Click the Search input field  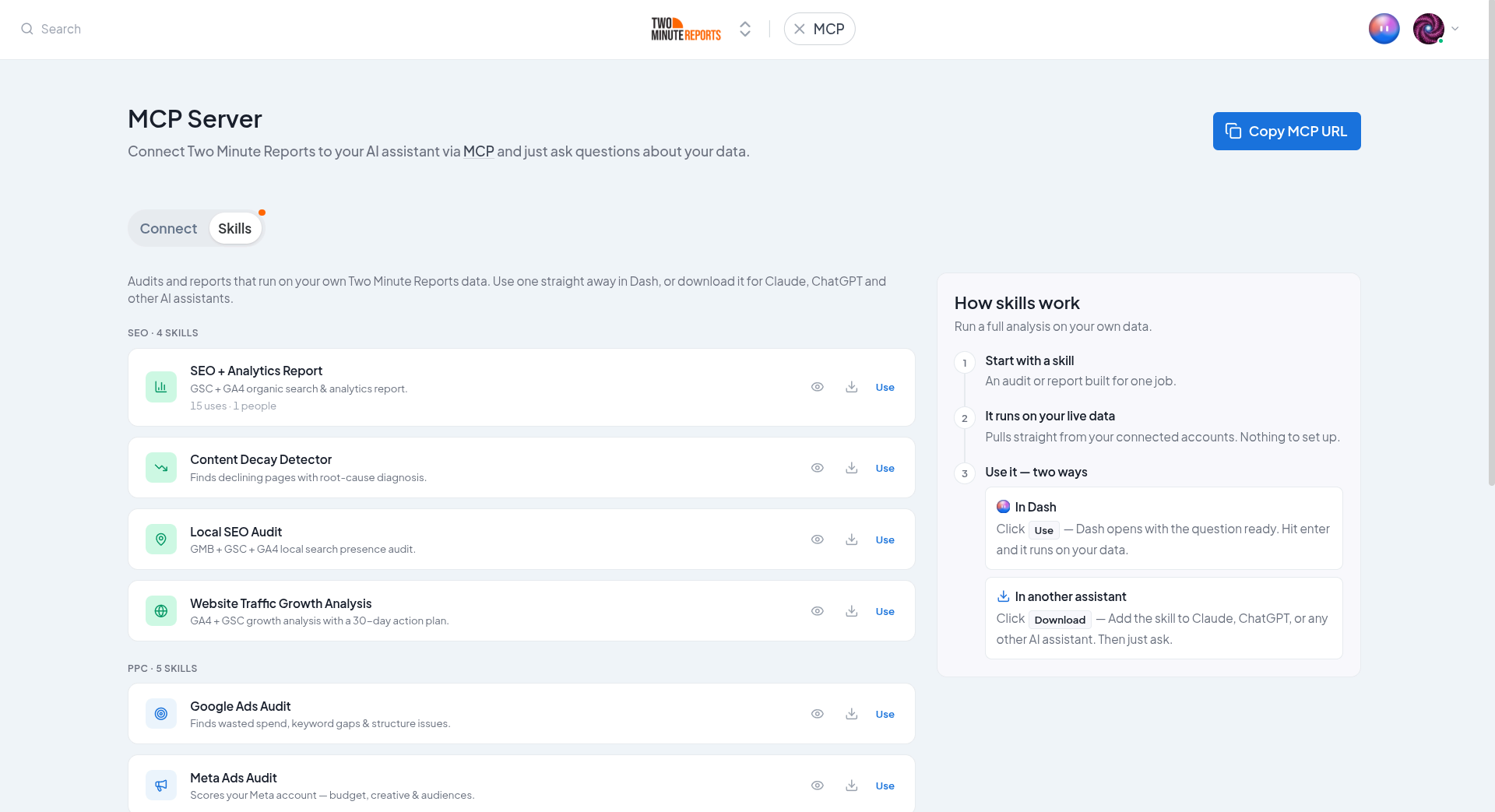pyautogui.click(x=61, y=29)
